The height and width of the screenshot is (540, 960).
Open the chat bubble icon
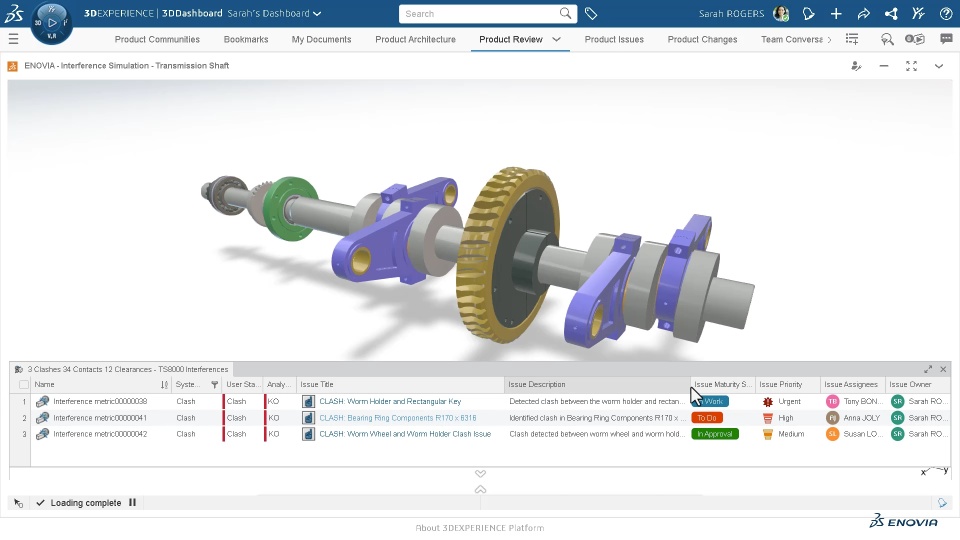tap(947, 39)
